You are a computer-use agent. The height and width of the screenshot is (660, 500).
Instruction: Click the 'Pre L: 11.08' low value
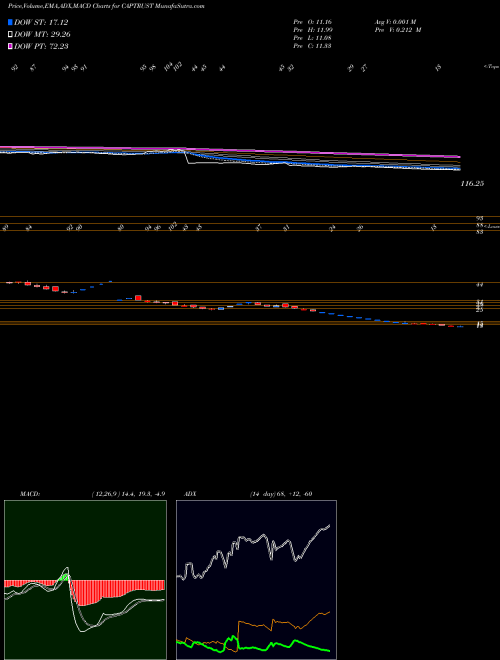[314, 38]
